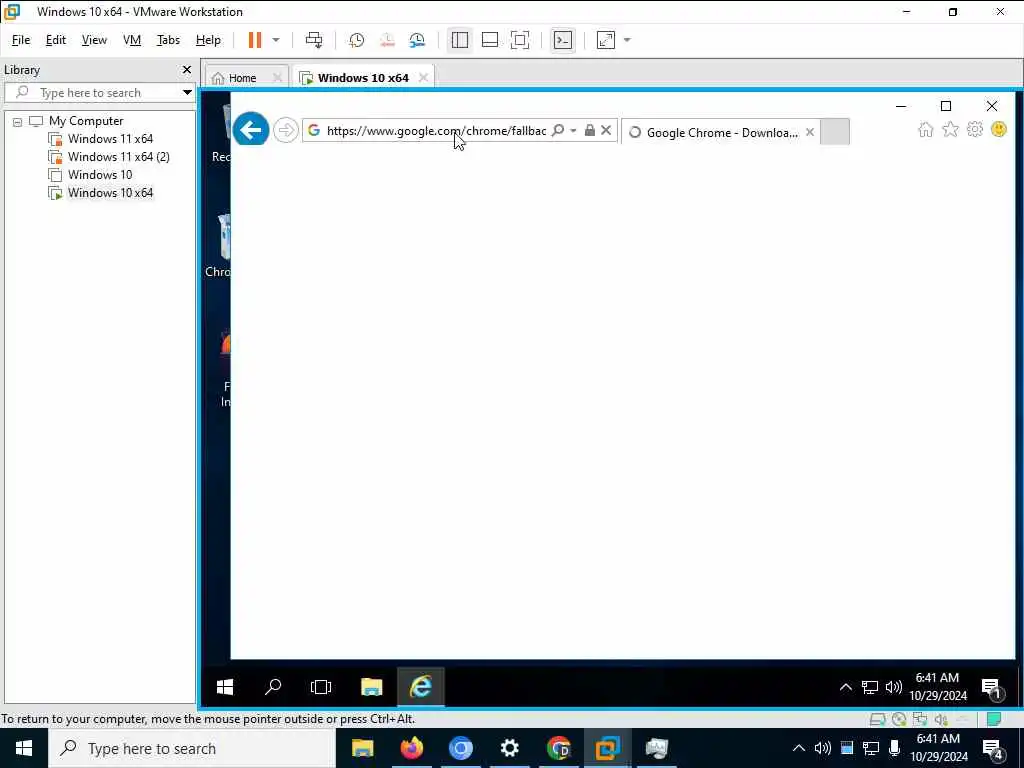Screen dimensions: 1024x768
Task: Open the Tabs menu
Action: 168,40
